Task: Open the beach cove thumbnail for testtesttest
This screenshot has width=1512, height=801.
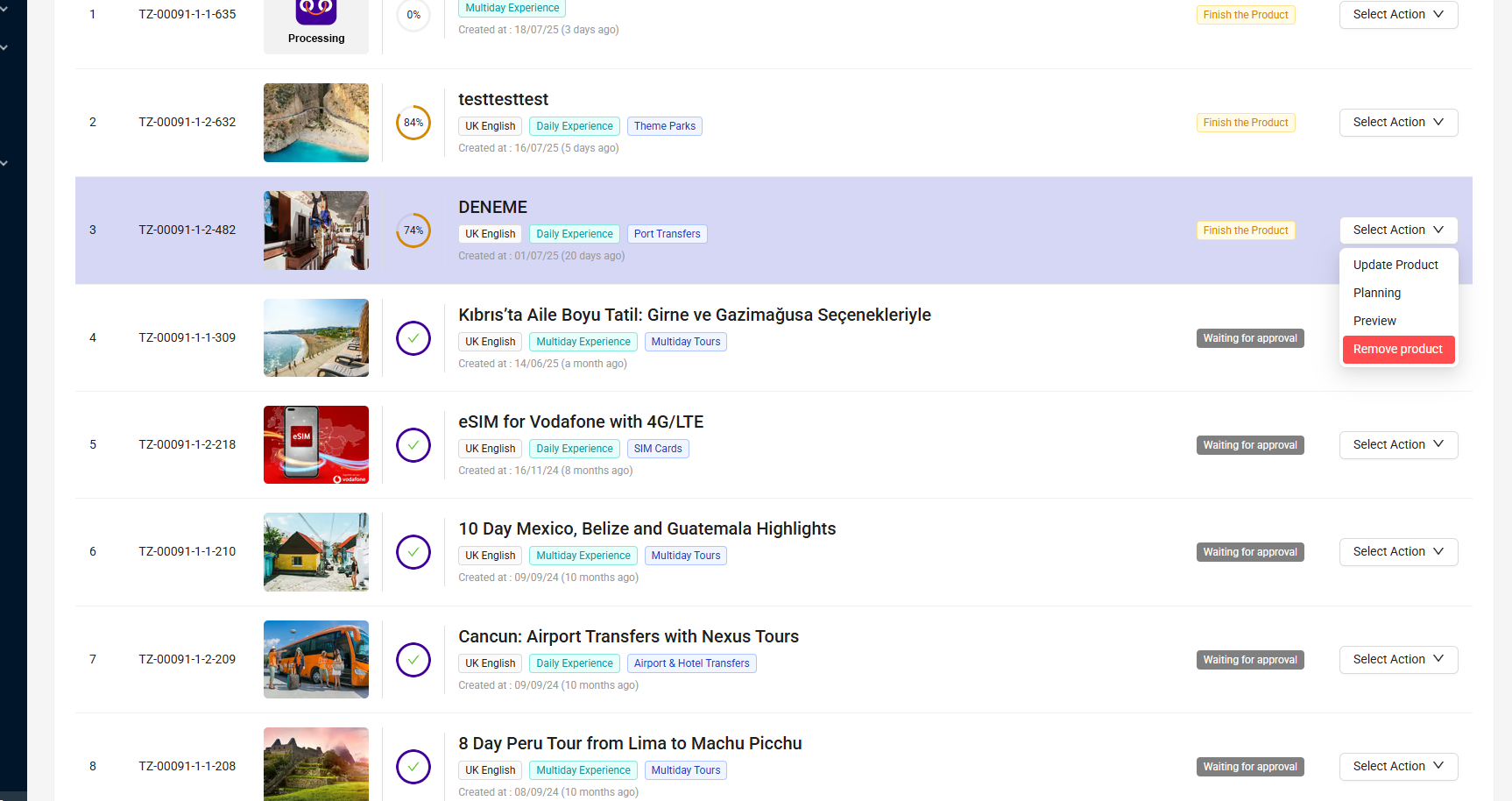Action: tap(316, 123)
